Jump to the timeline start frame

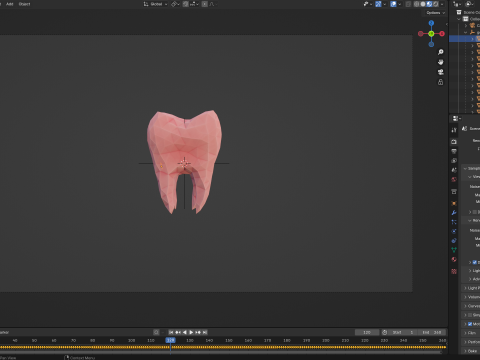pyautogui.click(x=171, y=332)
